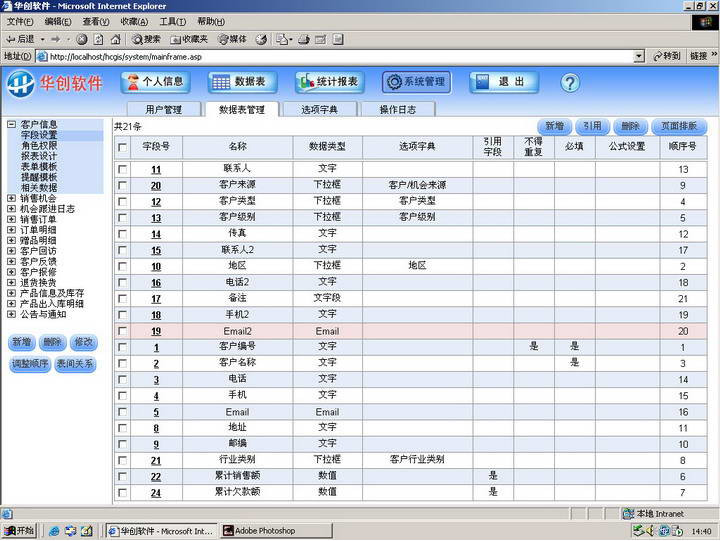Switch to the 选项字典 tab
The width and height of the screenshot is (723, 541).
(x=318, y=109)
